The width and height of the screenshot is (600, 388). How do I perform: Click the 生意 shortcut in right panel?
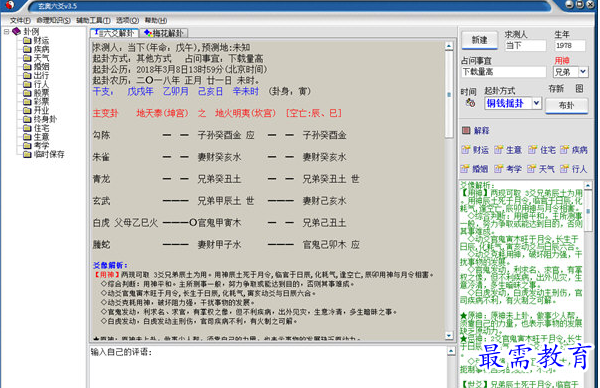(508, 150)
